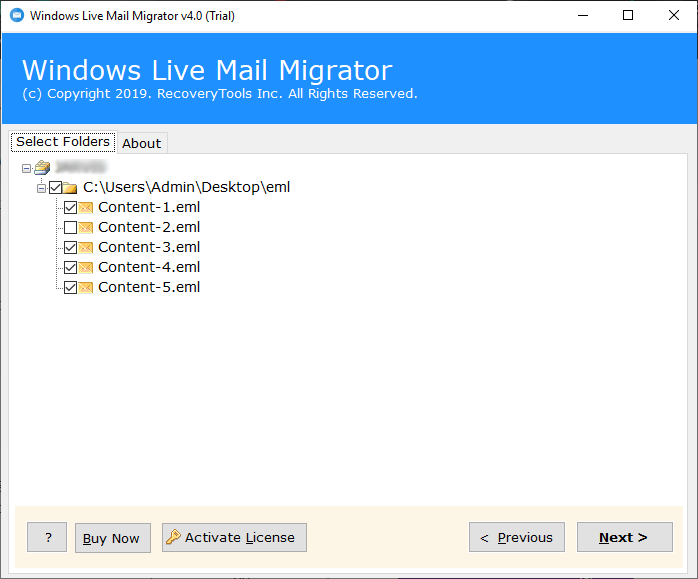Screen dimensions: 698x579
Task: Switch to the Select Folders tab
Action: pos(63,142)
